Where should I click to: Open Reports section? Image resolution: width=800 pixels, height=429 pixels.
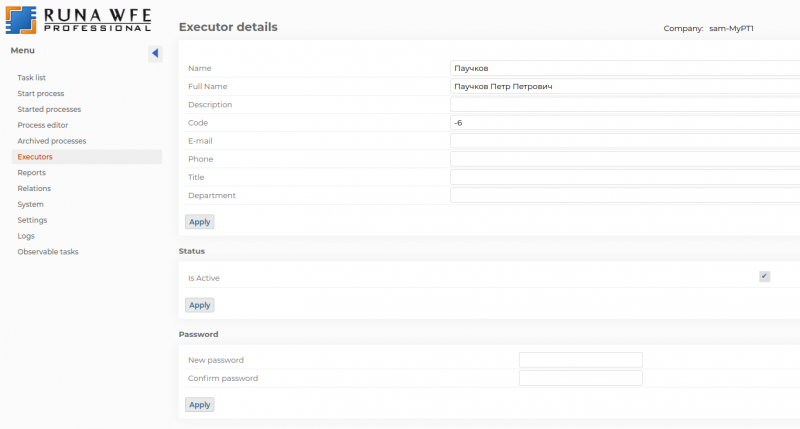click(x=32, y=172)
